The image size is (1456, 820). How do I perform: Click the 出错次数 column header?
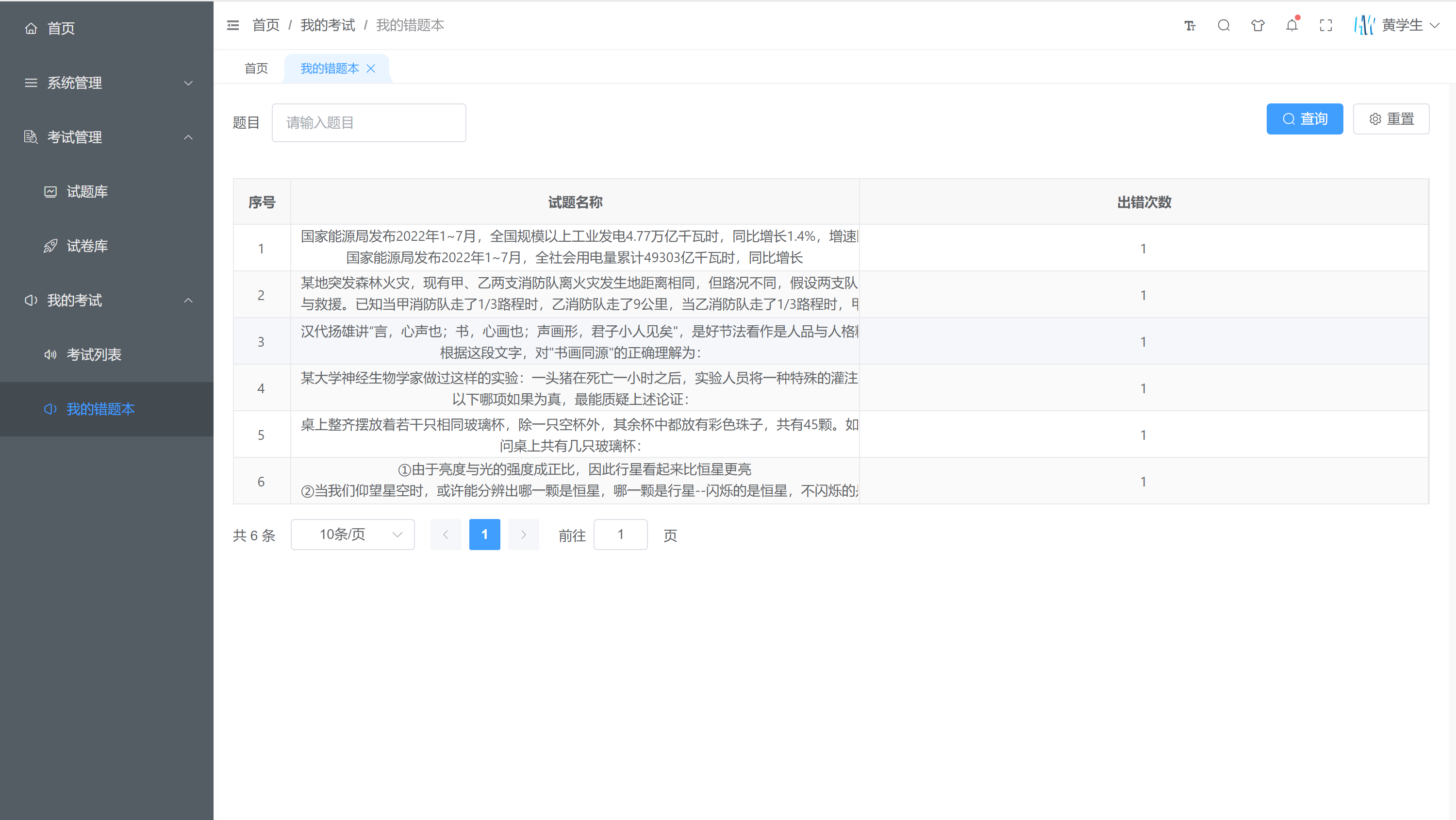tap(1144, 202)
